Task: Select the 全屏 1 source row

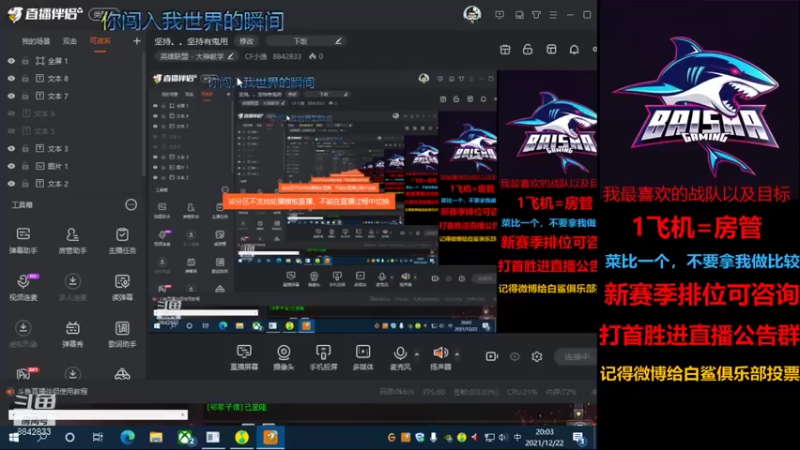Action: [72, 61]
